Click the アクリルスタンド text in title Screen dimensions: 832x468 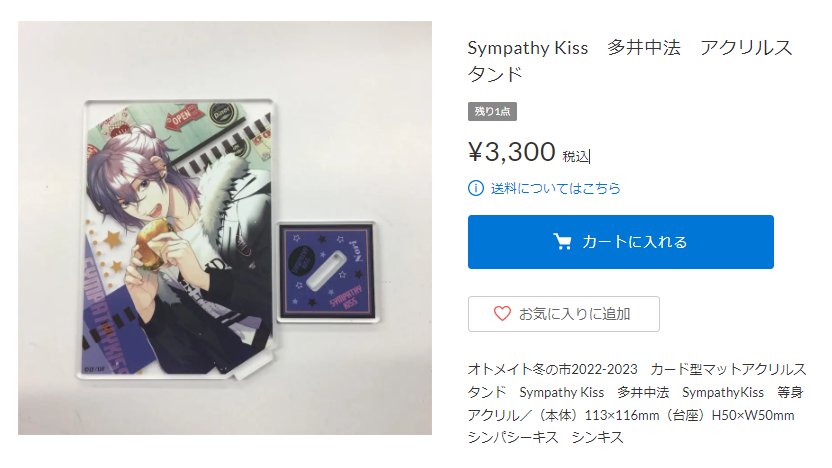[x=630, y=60]
